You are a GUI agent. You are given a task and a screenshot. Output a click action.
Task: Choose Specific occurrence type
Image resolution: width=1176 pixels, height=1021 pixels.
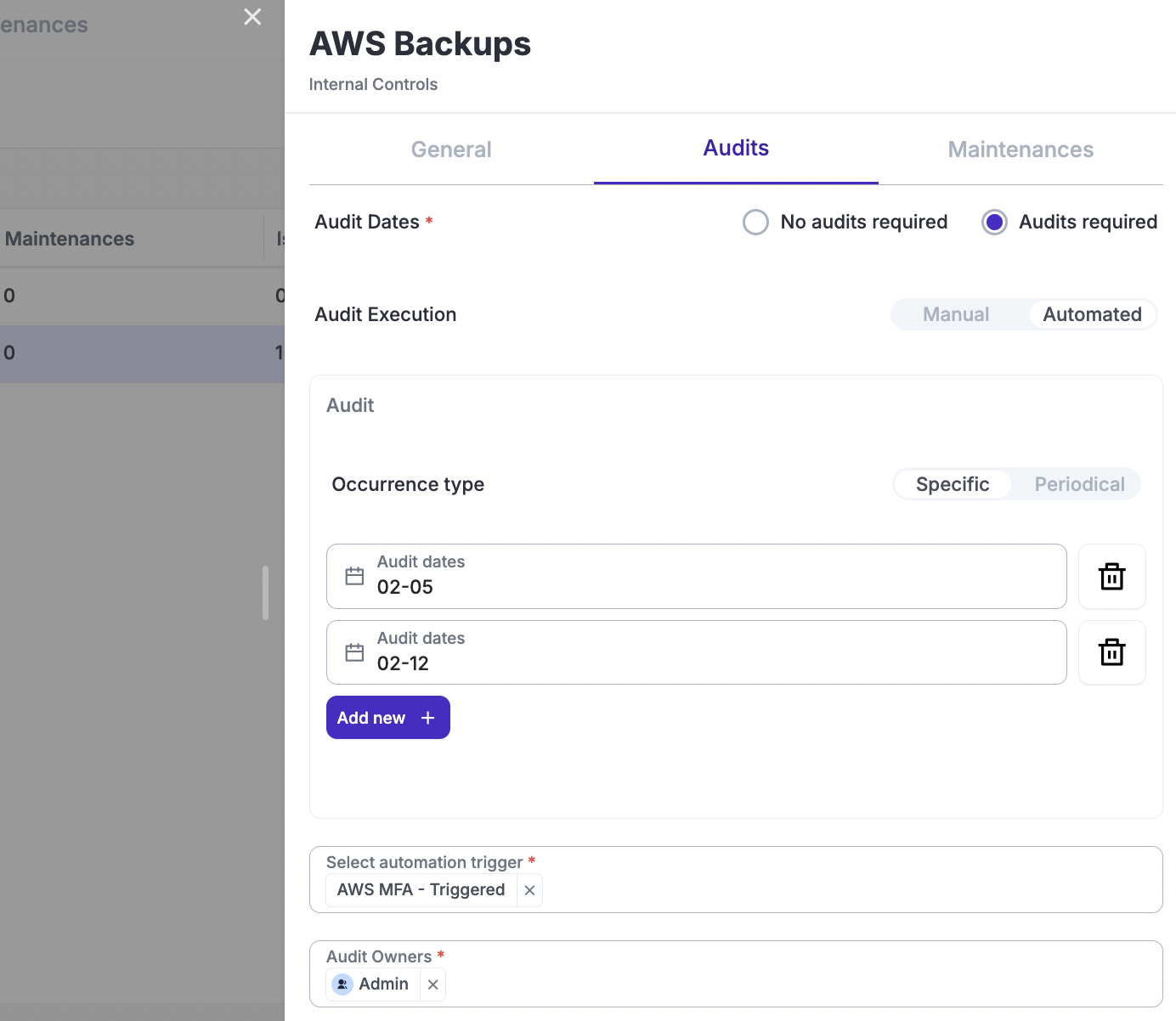pyautogui.click(x=953, y=484)
